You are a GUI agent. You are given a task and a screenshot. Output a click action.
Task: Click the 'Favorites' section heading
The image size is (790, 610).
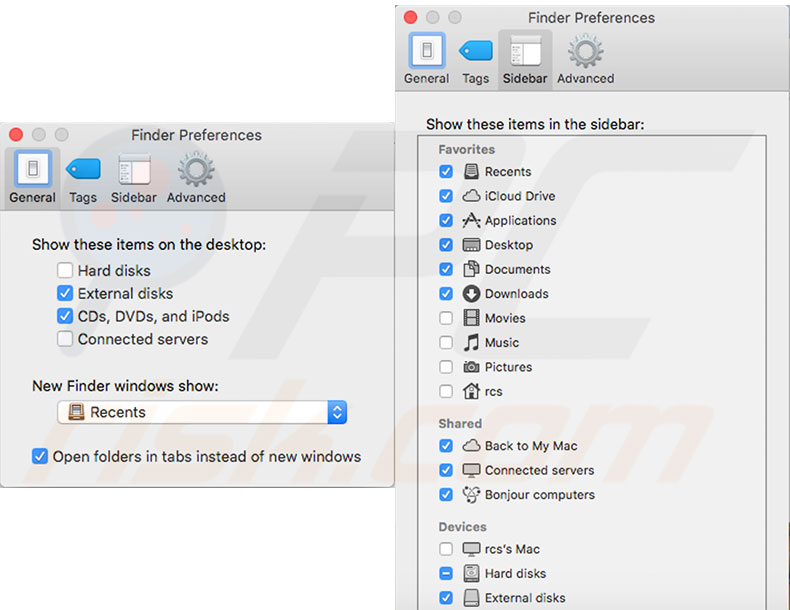pos(467,150)
